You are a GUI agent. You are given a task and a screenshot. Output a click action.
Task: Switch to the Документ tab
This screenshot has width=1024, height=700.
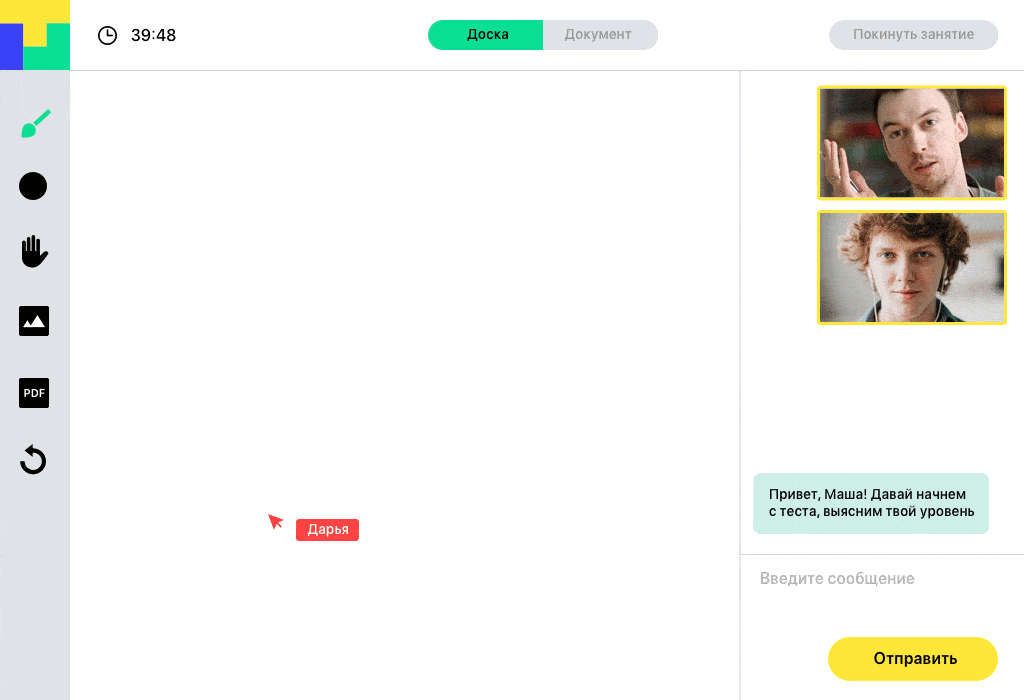coord(600,35)
